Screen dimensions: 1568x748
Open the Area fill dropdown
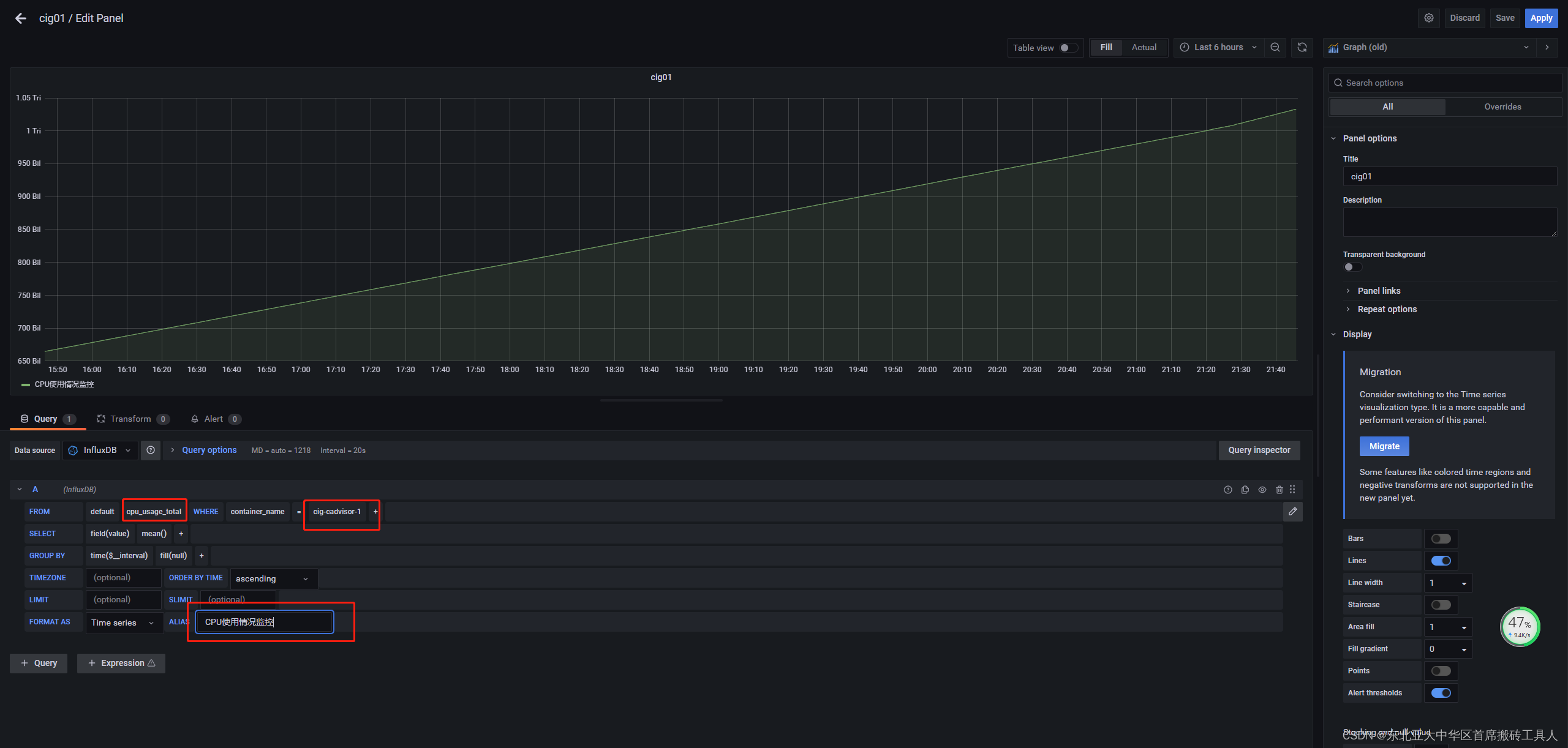click(x=1448, y=627)
